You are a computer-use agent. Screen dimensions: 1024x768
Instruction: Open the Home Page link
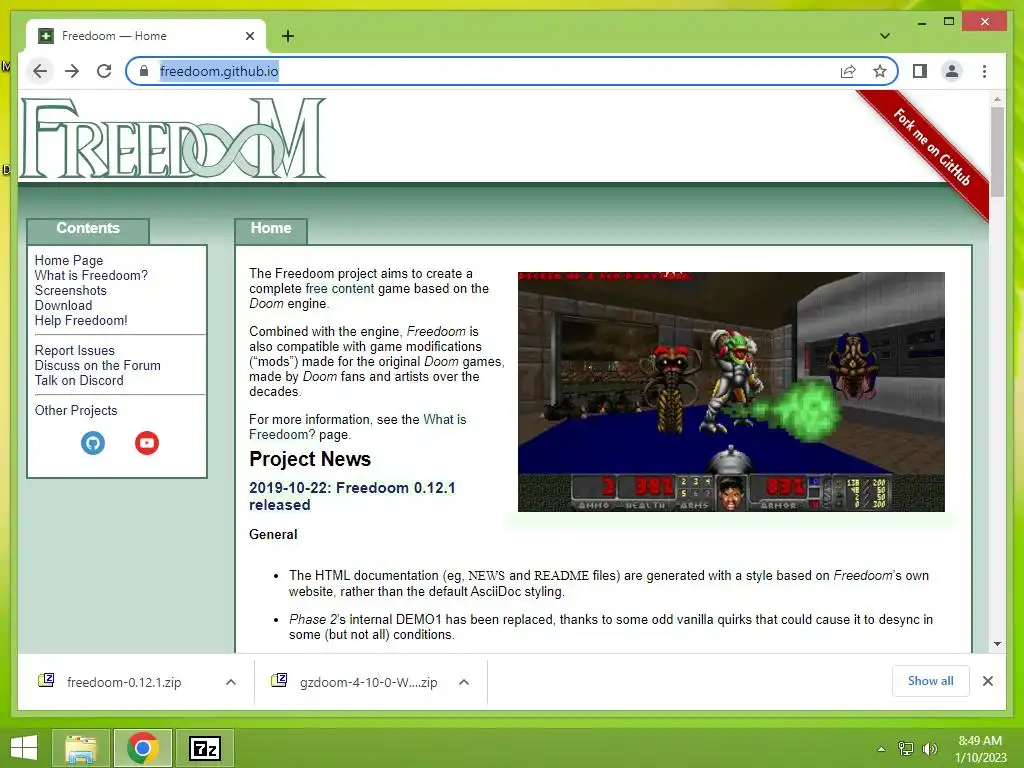click(69, 261)
